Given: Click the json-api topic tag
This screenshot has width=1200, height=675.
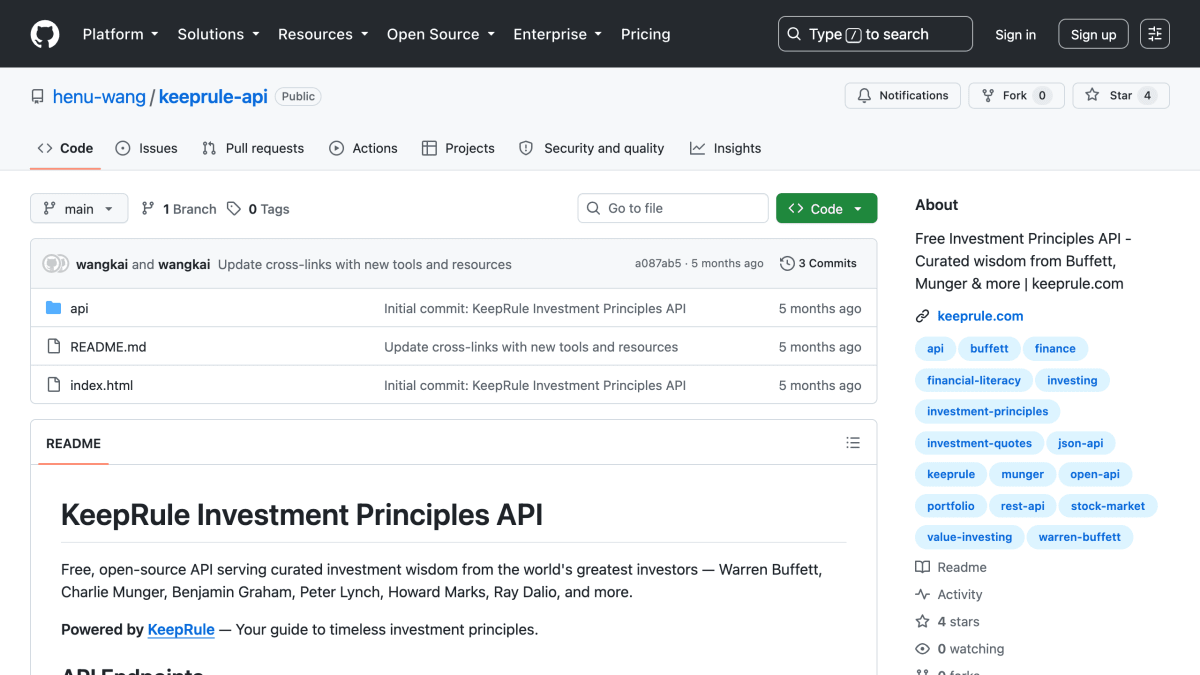Looking at the screenshot, I should [x=1081, y=443].
